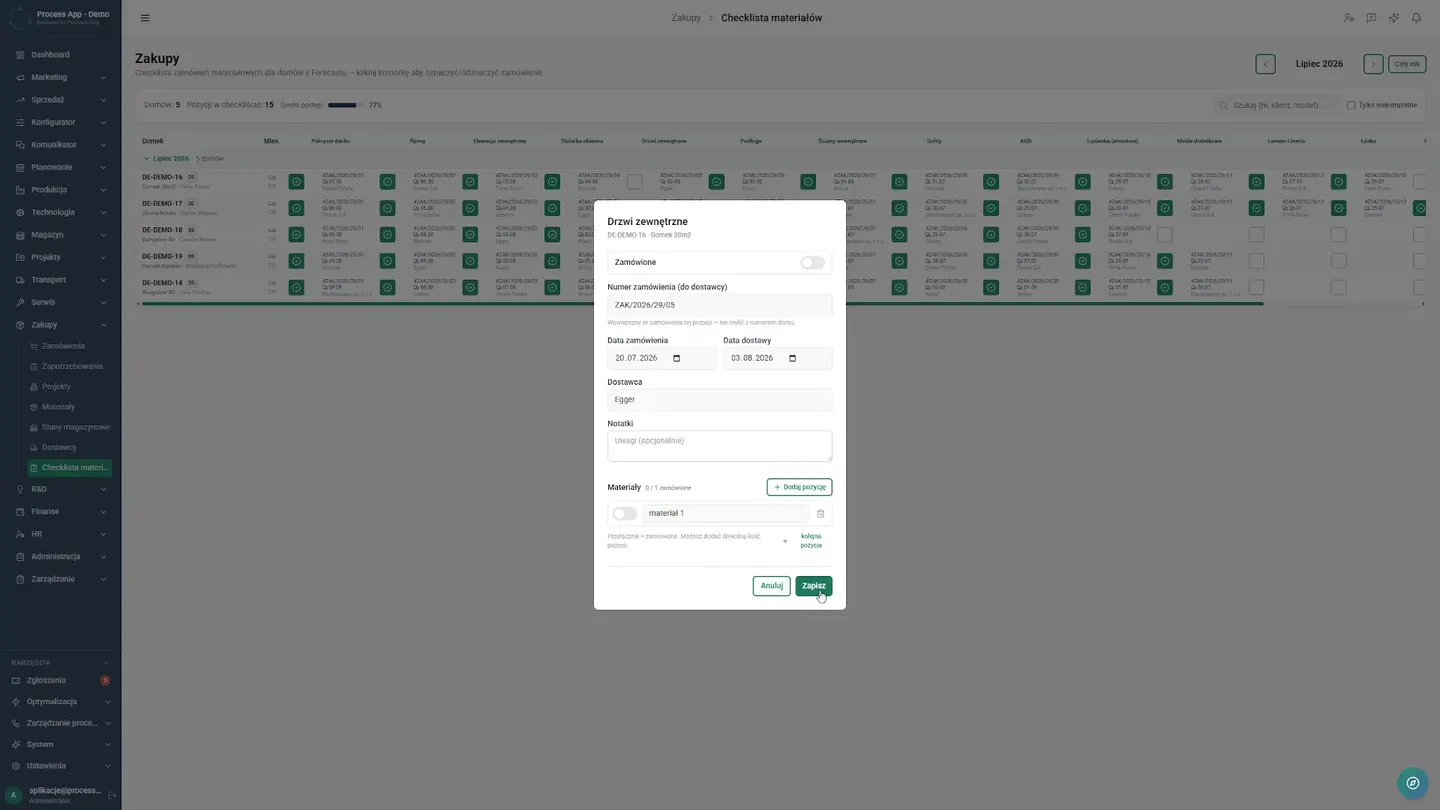Open notifications bell icon

click(x=1416, y=18)
